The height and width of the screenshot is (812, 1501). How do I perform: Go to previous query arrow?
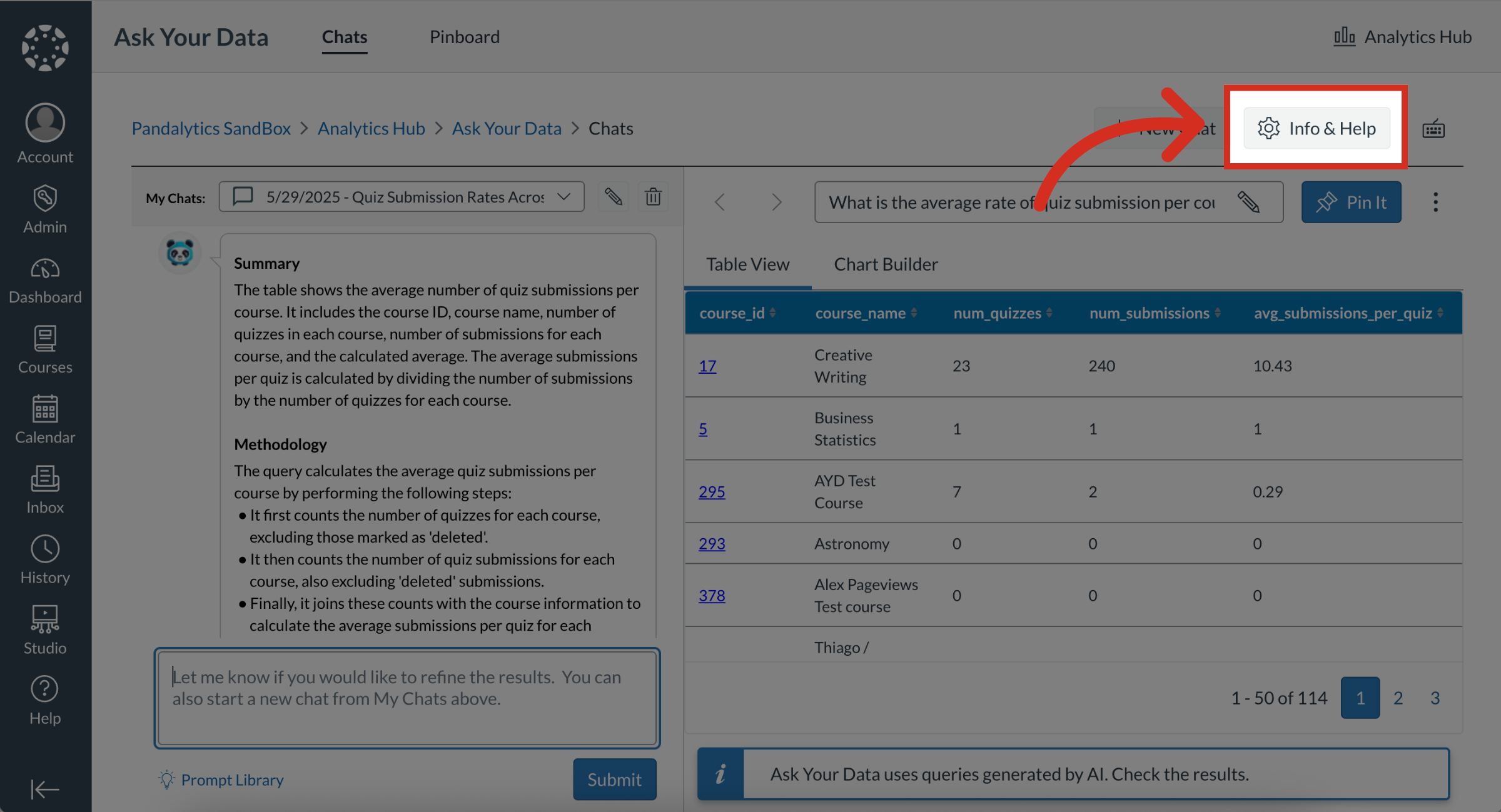click(720, 202)
